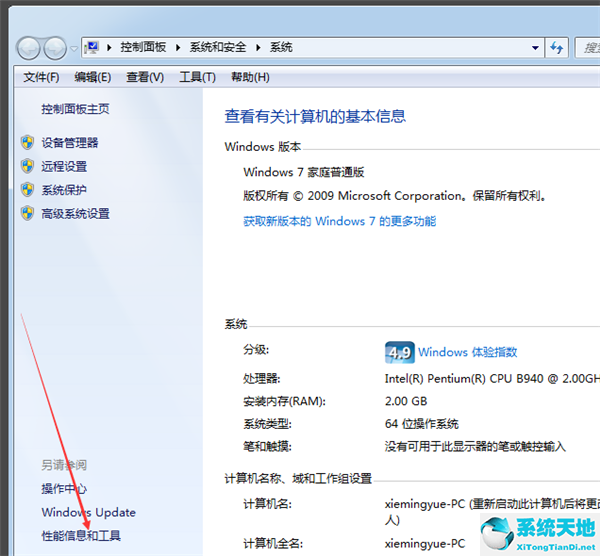Open 获取新版本的 Windows 7 的更多功能 link

tap(340, 221)
